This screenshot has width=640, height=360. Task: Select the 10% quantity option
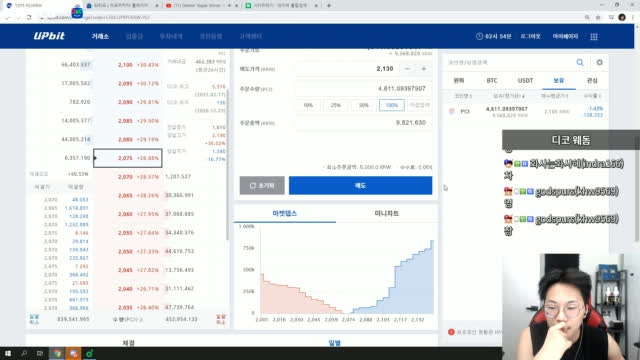(x=308, y=105)
